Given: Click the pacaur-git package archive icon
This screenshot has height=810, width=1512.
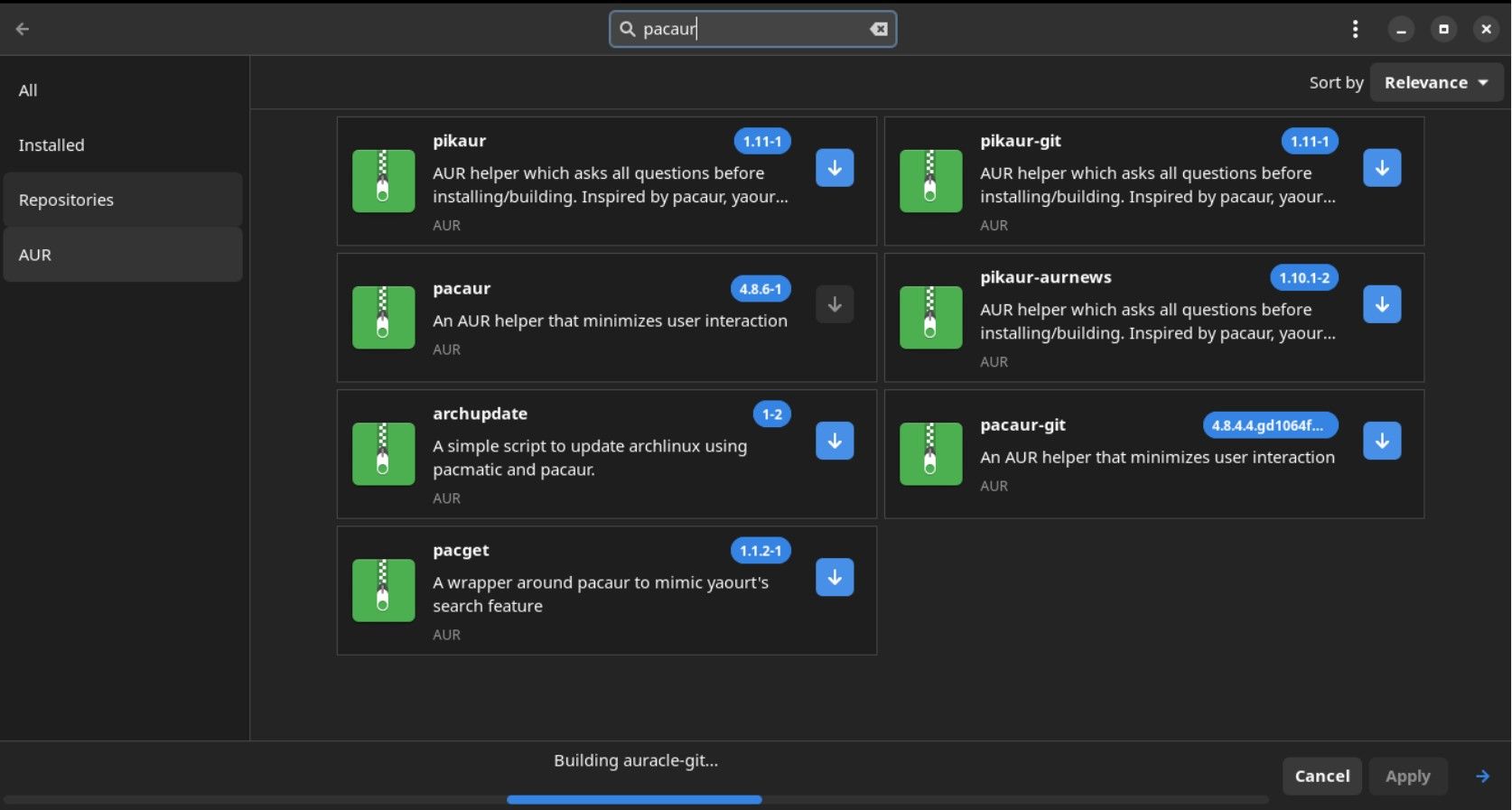Looking at the screenshot, I should click(x=931, y=453).
